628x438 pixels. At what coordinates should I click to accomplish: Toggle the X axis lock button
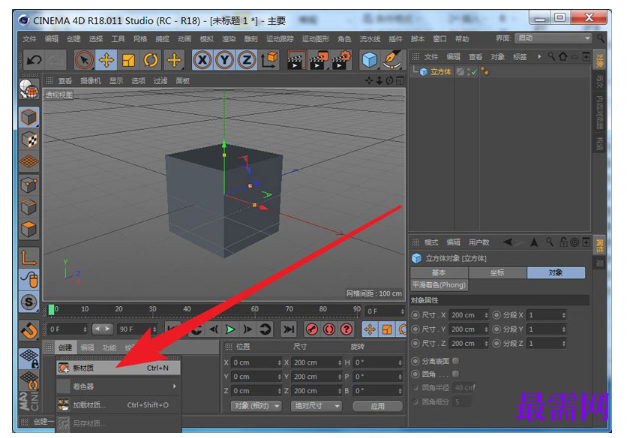[x=202, y=60]
